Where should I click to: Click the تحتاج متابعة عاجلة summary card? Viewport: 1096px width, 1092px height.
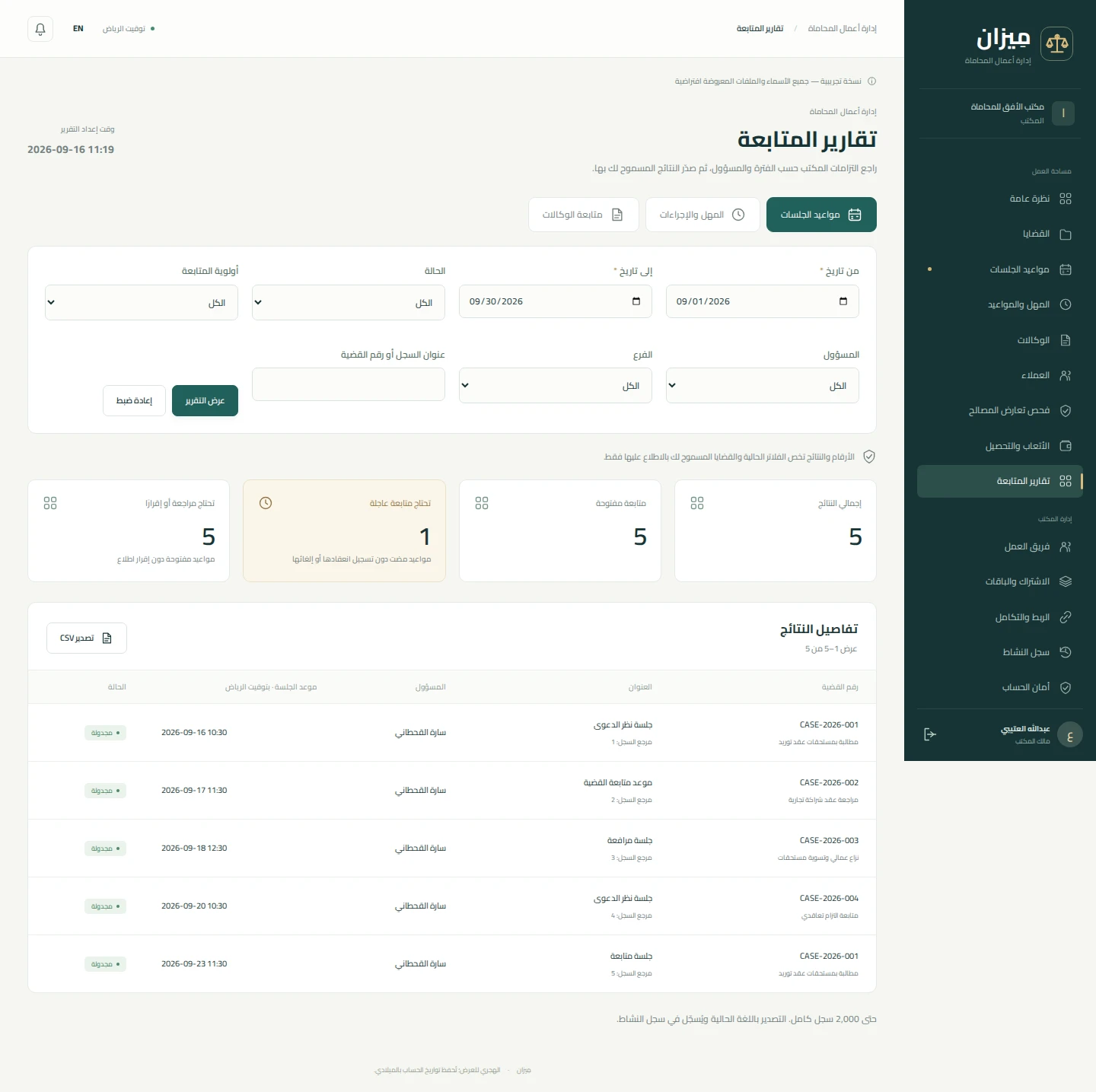click(x=344, y=531)
